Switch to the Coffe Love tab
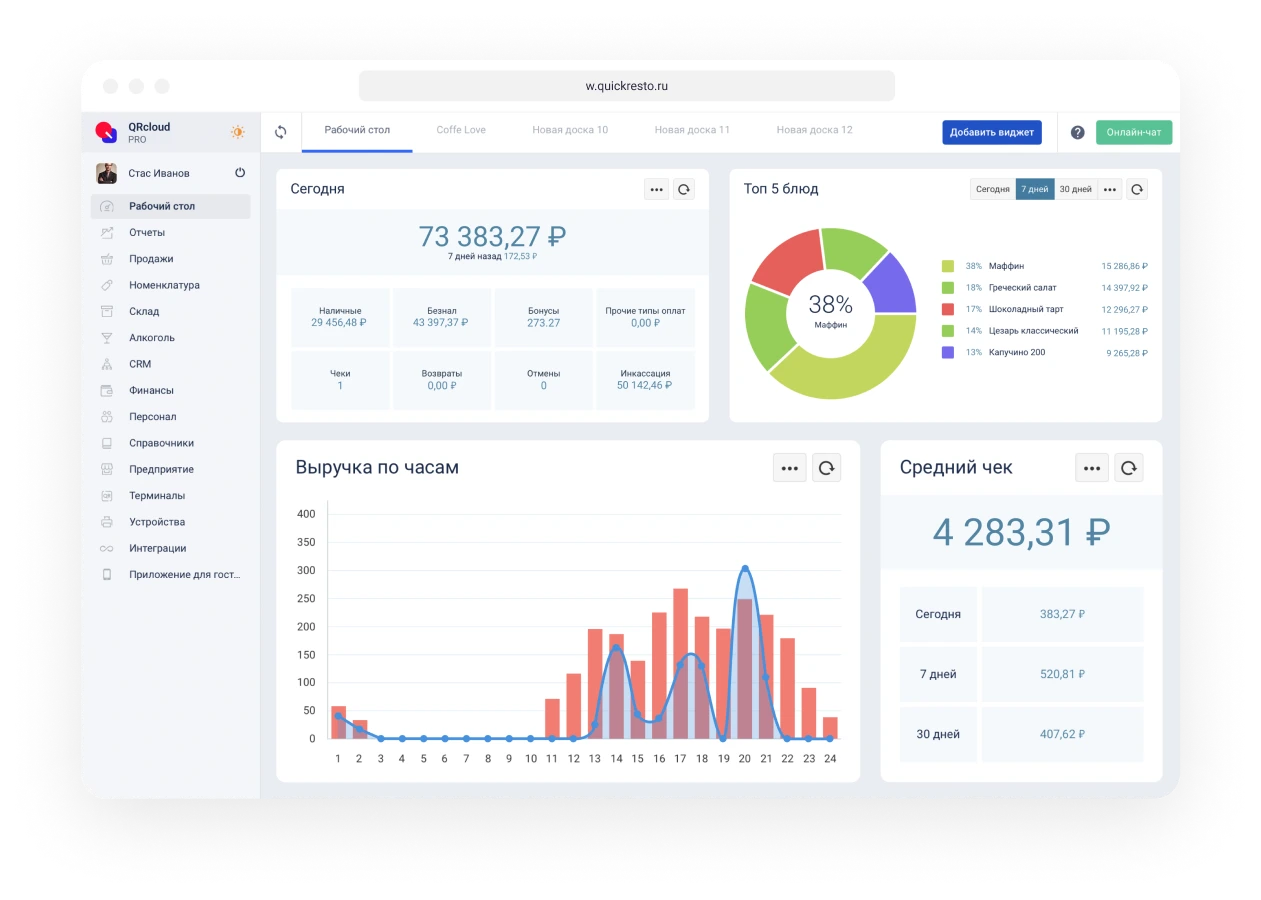This screenshot has width=1261, height=900. coord(461,130)
